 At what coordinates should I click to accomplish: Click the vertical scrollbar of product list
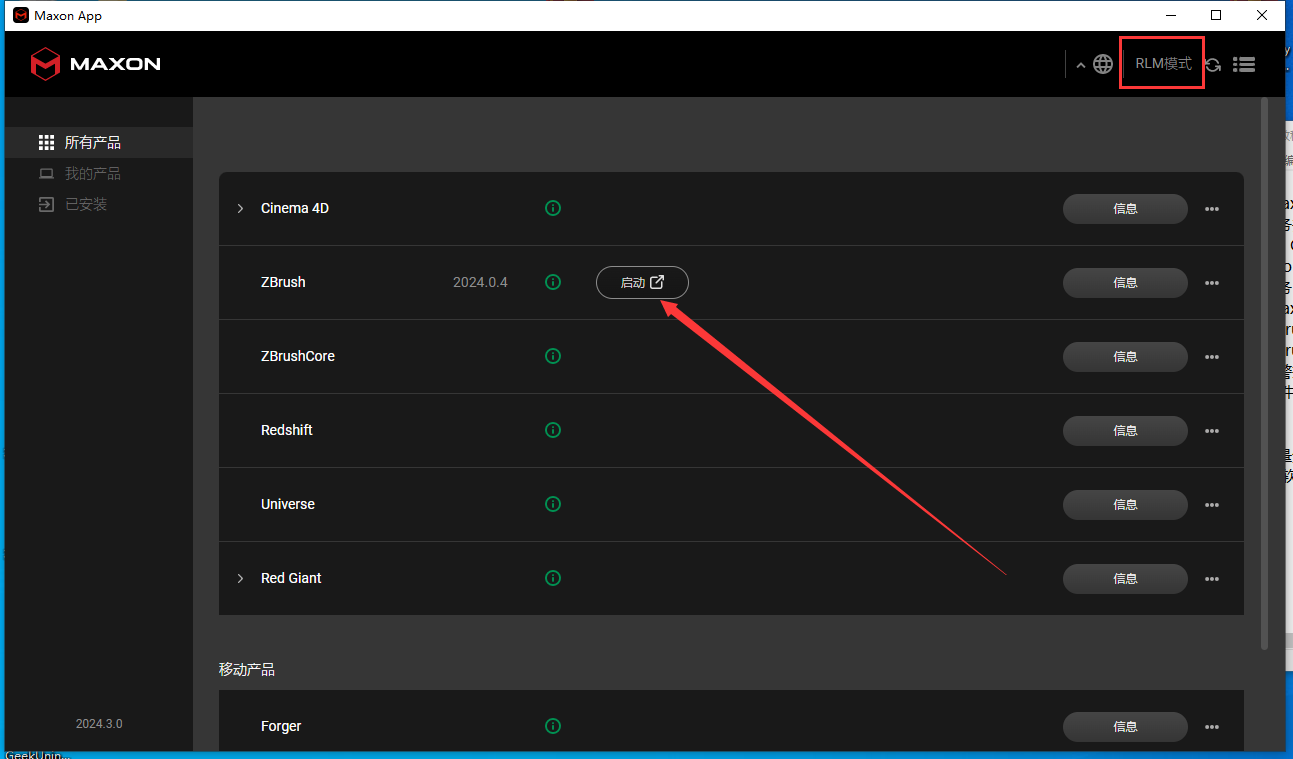1265,373
